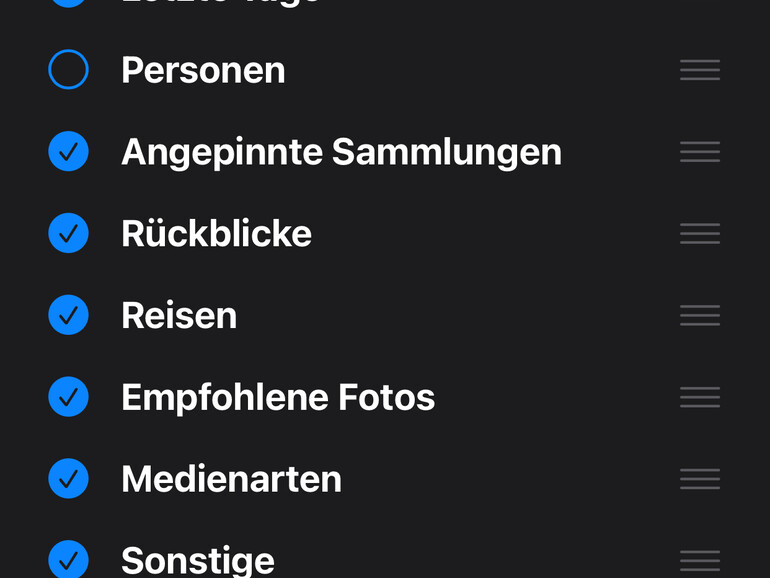
Task: Tap the Angepinnte Sammlungen label
Action: pos(341,152)
